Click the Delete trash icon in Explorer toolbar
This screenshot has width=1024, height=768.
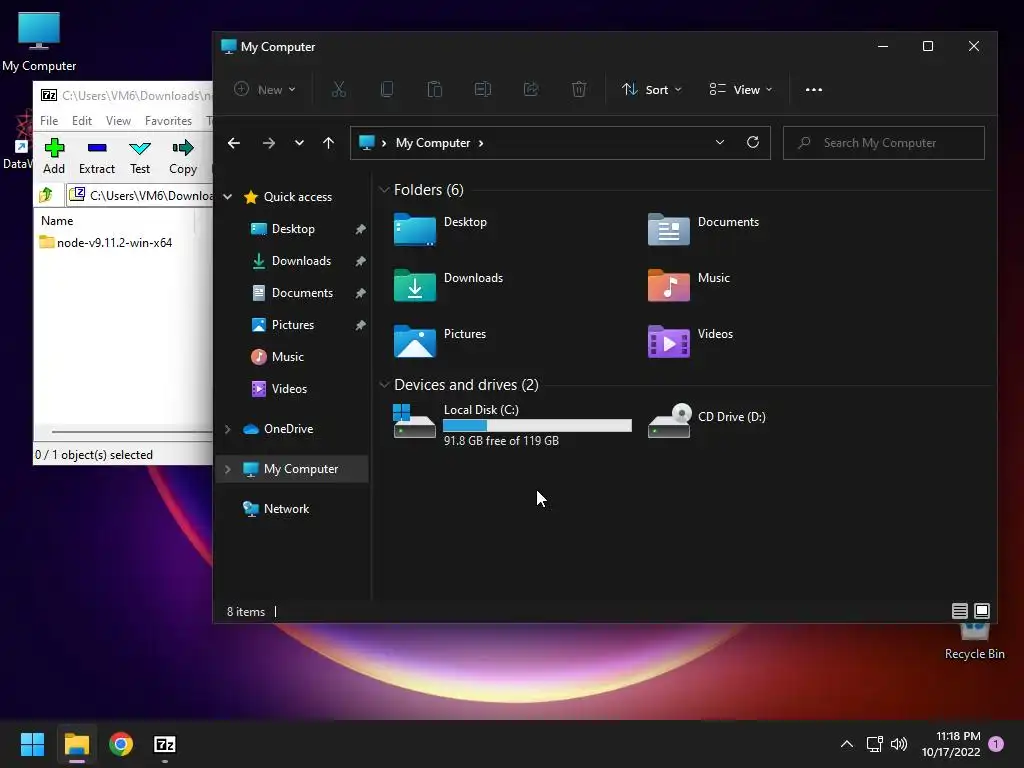point(579,89)
